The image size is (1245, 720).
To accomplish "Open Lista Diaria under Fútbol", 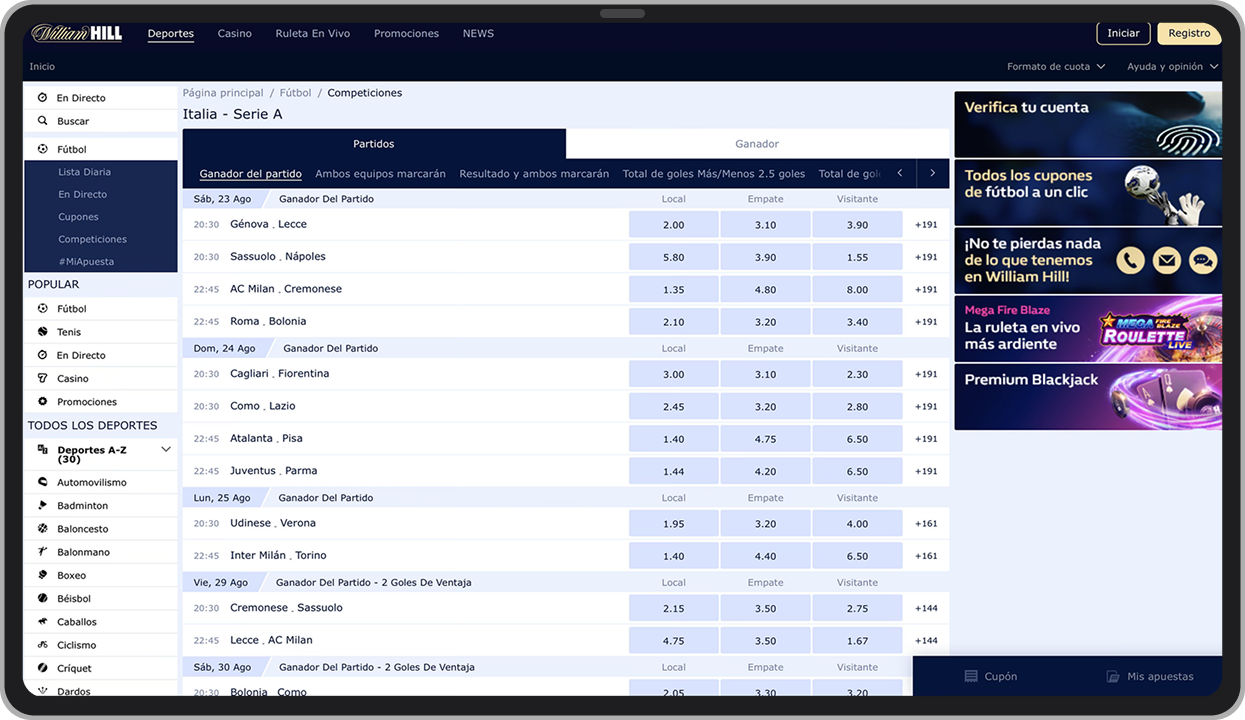I will point(84,172).
